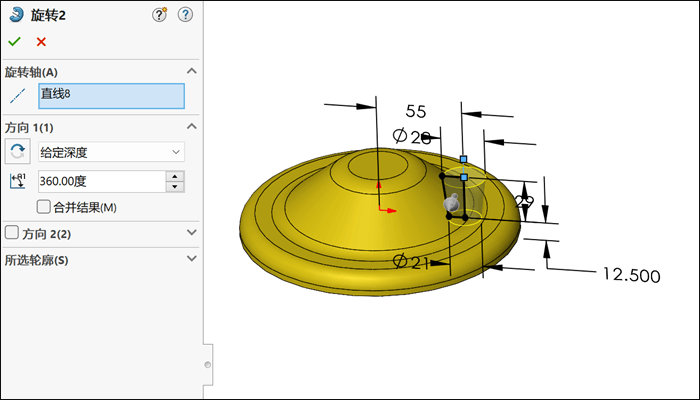The image size is (700, 400).
Task: Decrease angle with the down spinner arrow
Action: [x=175, y=187]
